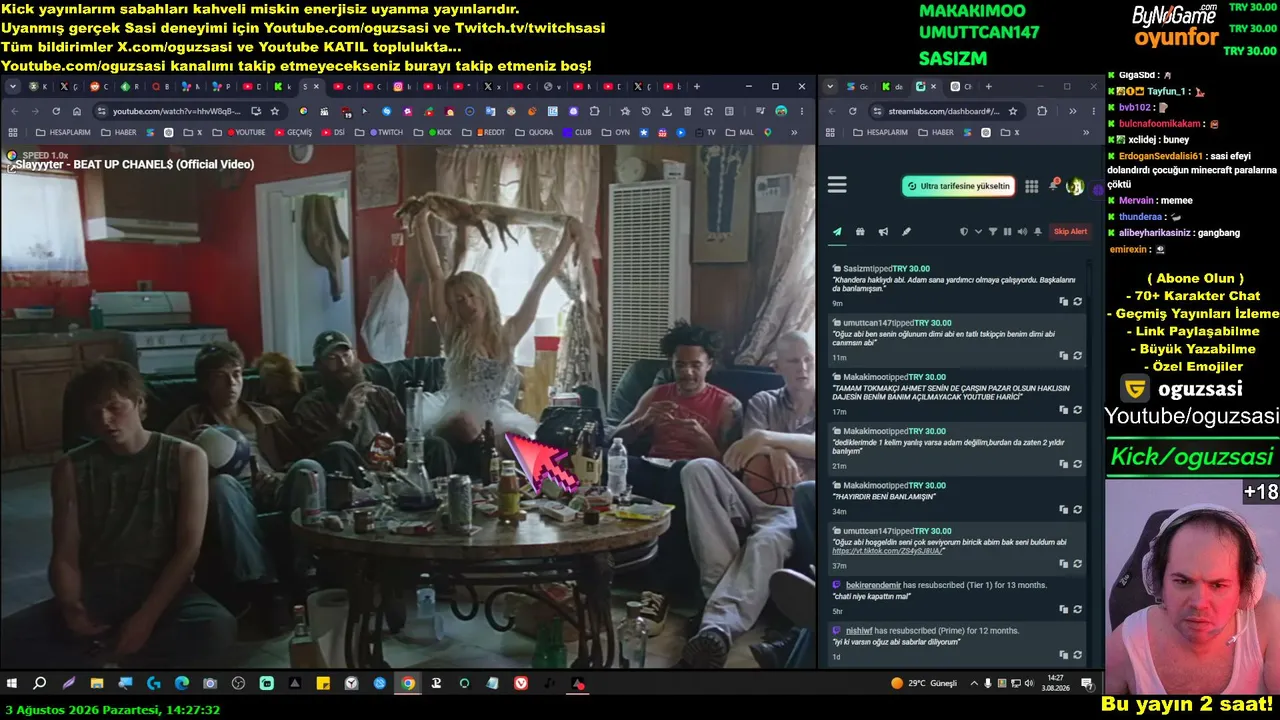Select the paper plane events tab icon
The height and width of the screenshot is (720, 1280).
coord(837,232)
